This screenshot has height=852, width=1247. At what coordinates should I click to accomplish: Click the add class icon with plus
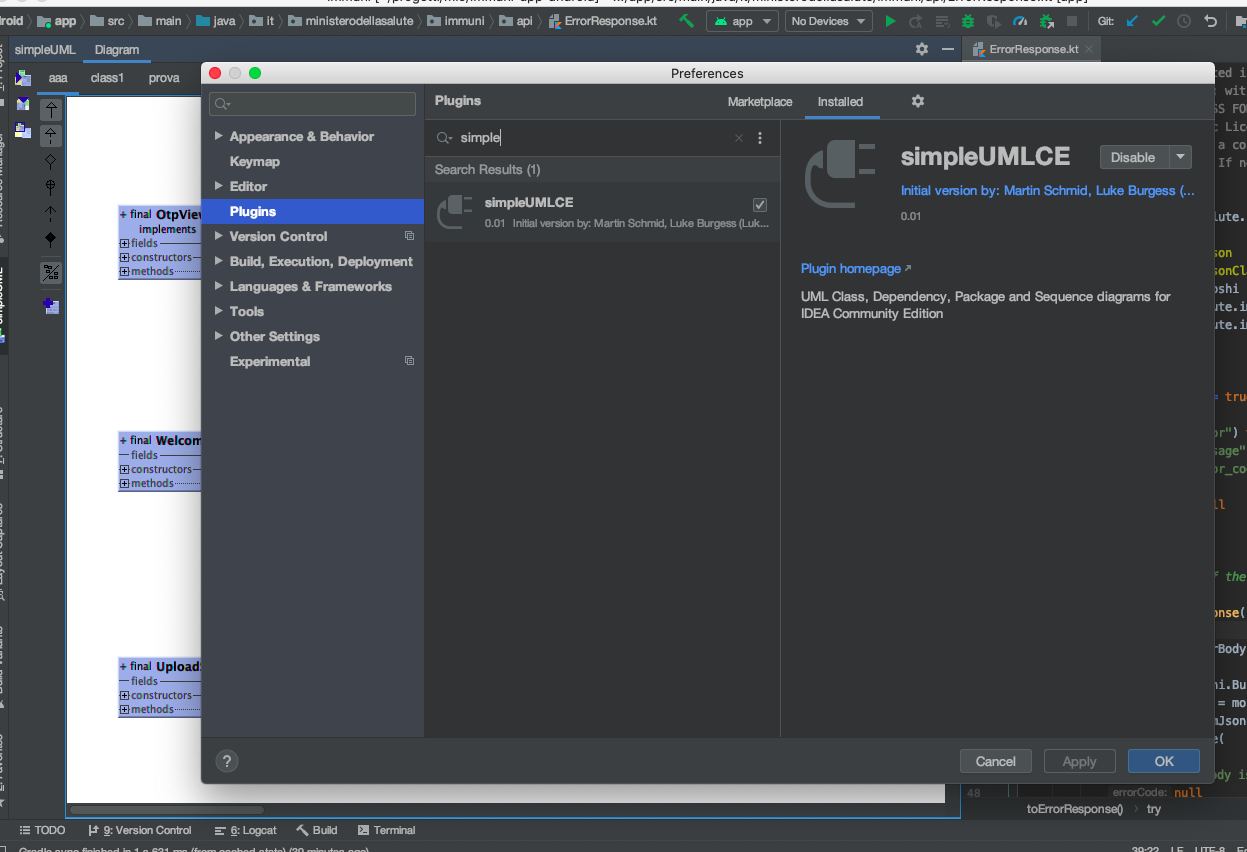tap(51, 306)
